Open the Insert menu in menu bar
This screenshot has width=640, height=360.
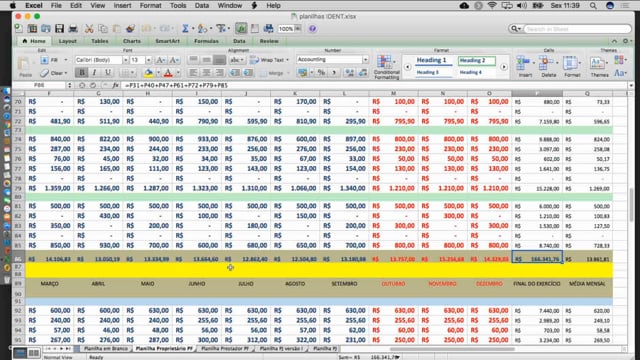coord(122,5)
